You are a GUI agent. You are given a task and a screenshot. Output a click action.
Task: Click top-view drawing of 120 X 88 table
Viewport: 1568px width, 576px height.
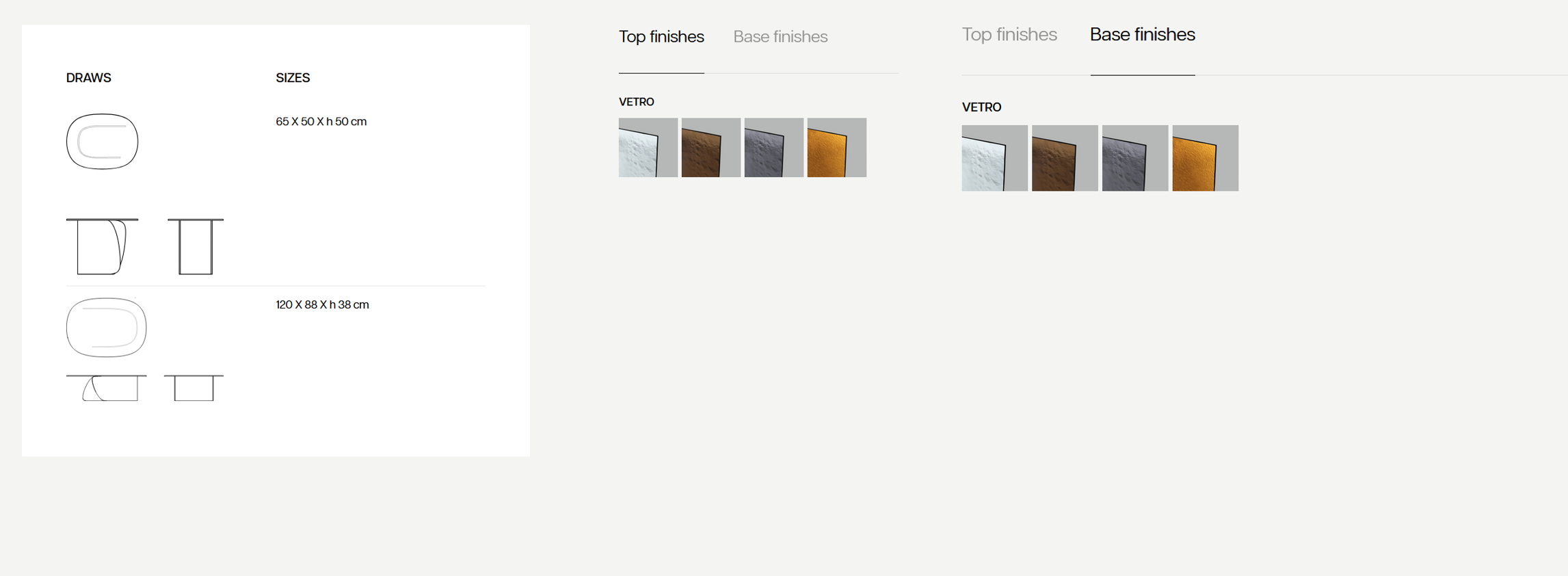[107, 327]
